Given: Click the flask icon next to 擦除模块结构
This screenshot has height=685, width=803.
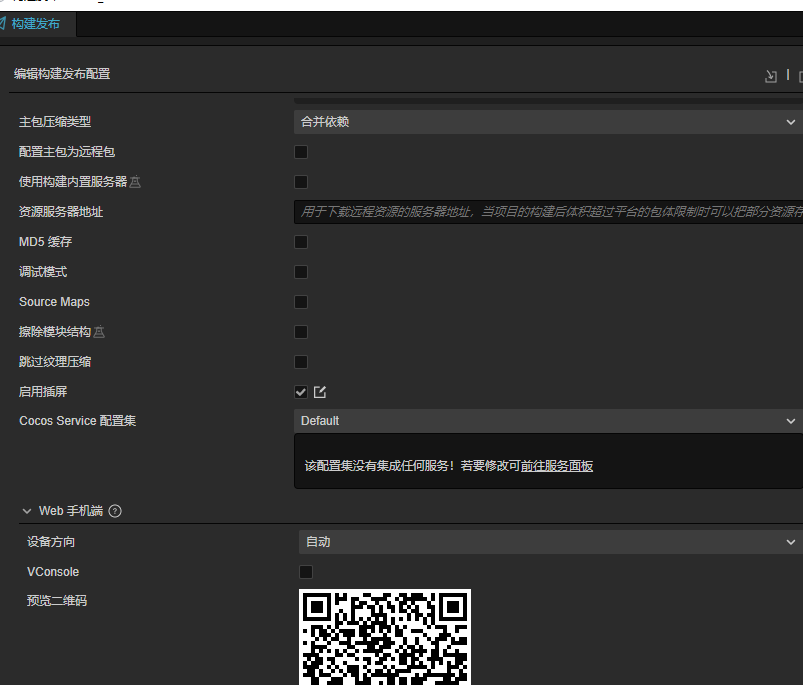Looking at the screenshot, I should pyautogui.click(x=99, y=332).
